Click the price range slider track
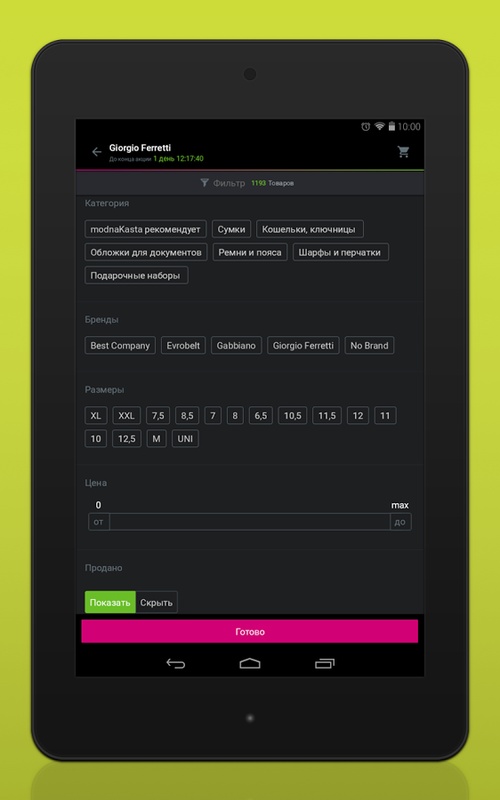Image resolution: width=500 pixels, height=800 pixels. coord(250,522)
